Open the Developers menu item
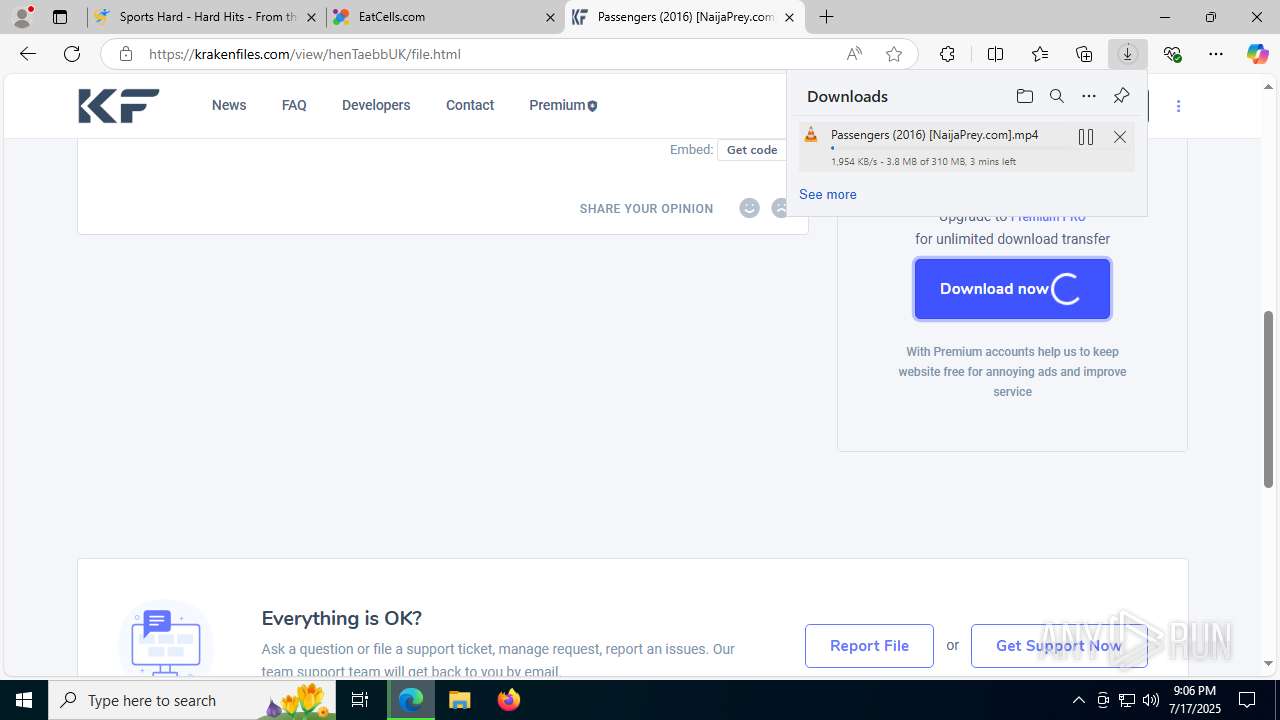The image size is (1280, 720). 376,105
